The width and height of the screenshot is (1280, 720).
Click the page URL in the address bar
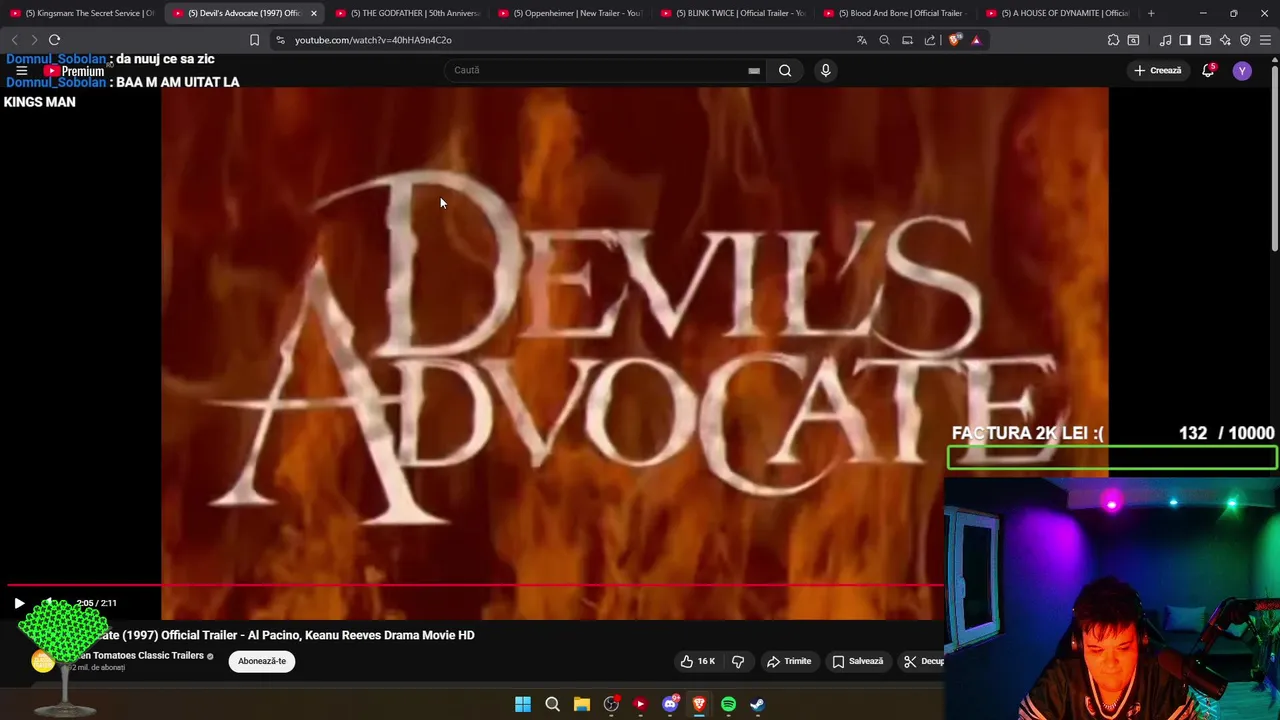(373, 40)
